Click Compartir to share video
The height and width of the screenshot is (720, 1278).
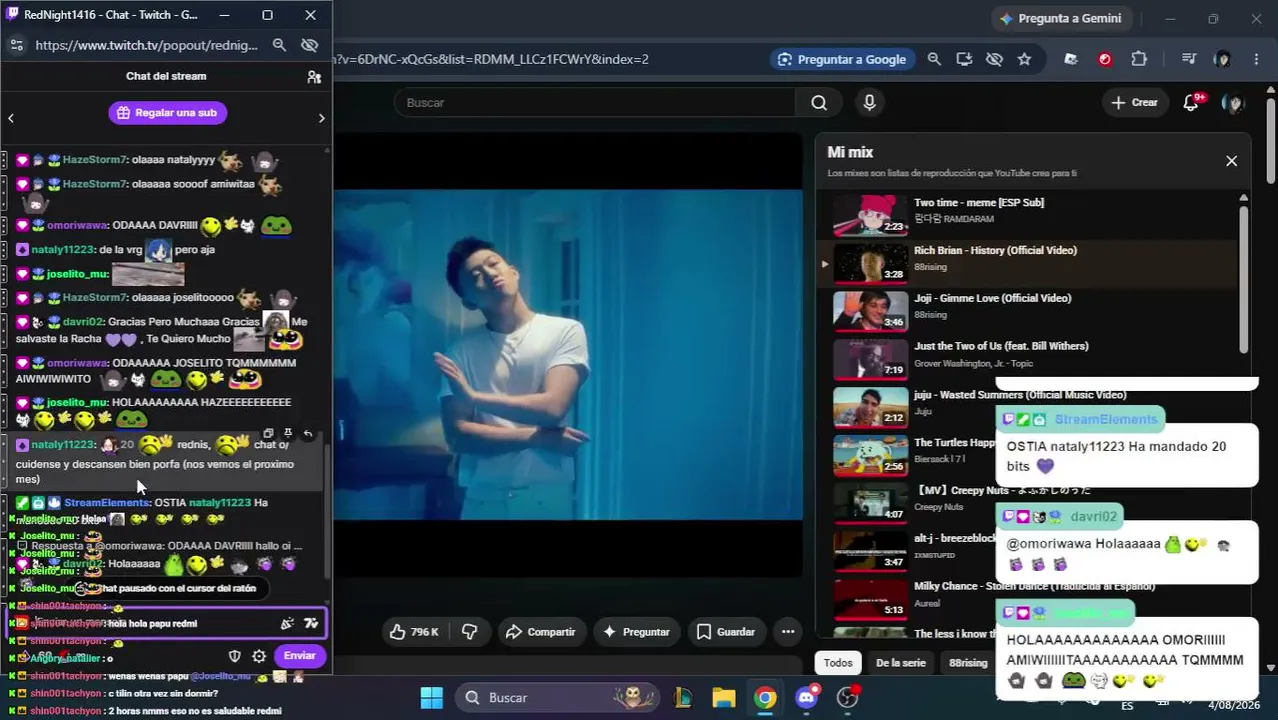pos(540,632)
